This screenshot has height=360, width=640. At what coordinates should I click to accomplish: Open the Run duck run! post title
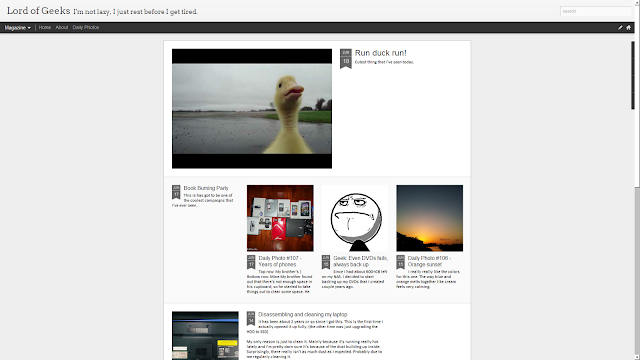380,53
